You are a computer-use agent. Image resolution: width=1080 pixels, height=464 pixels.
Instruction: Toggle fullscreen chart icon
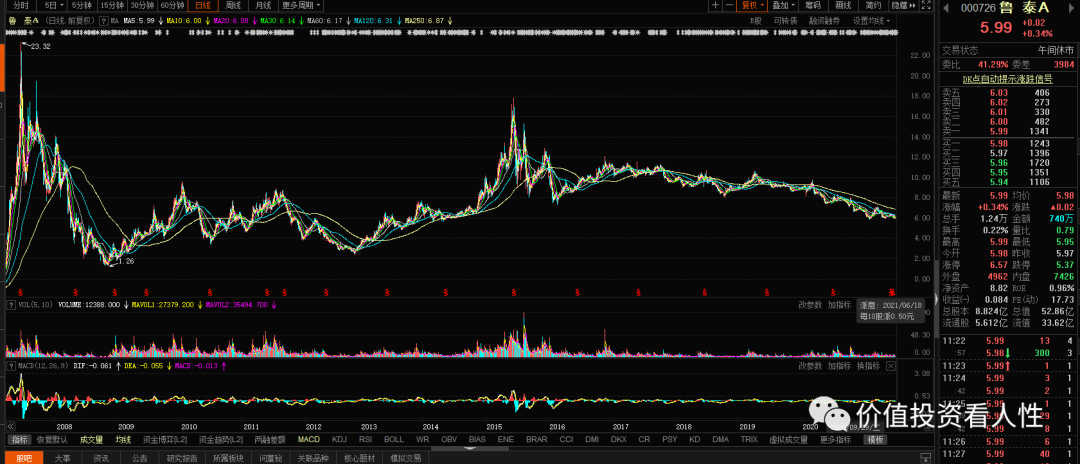tap(926, 6)
